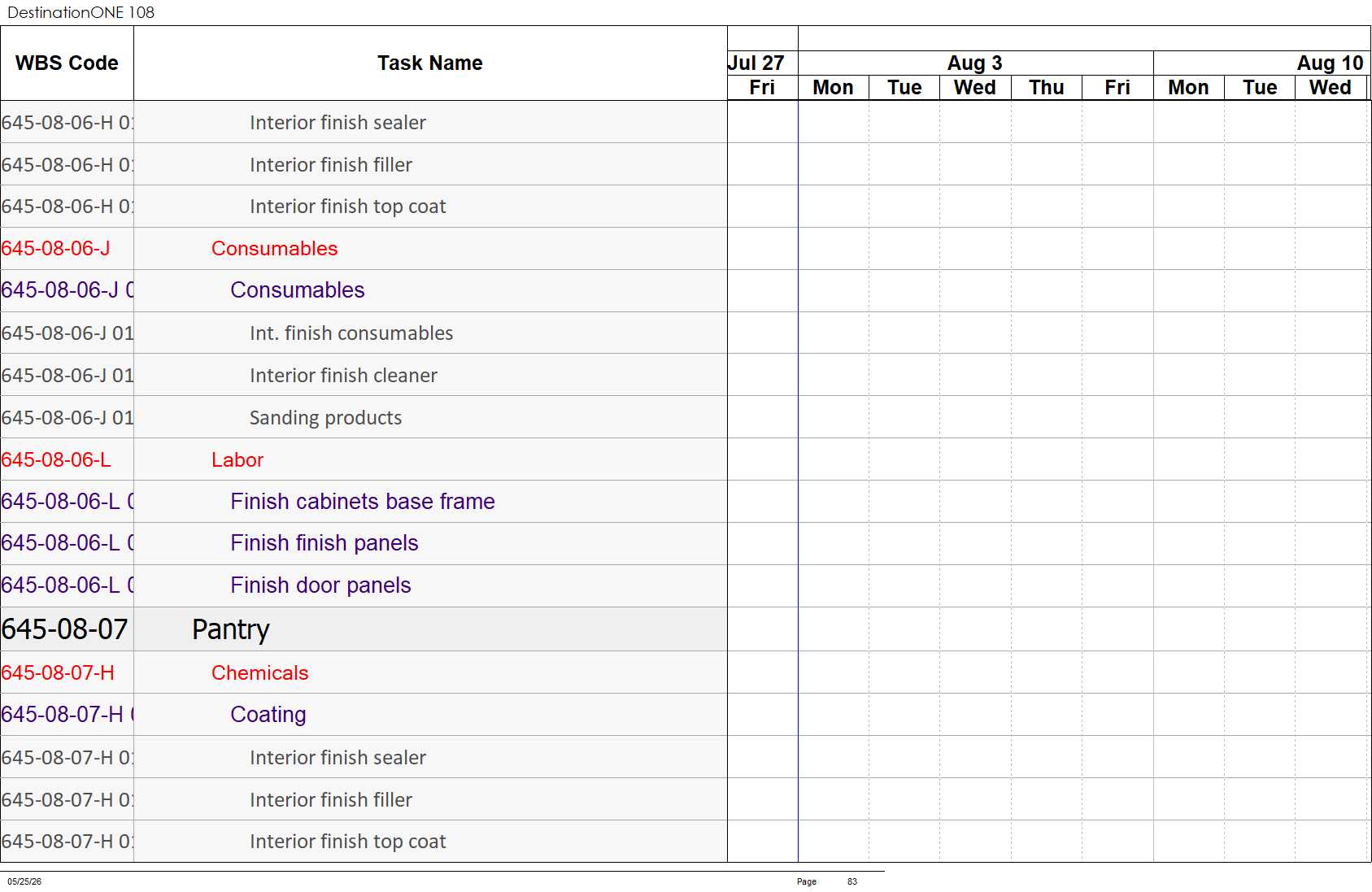Click the Task Name column header
Screen dimensions: 1372x892
430,63
